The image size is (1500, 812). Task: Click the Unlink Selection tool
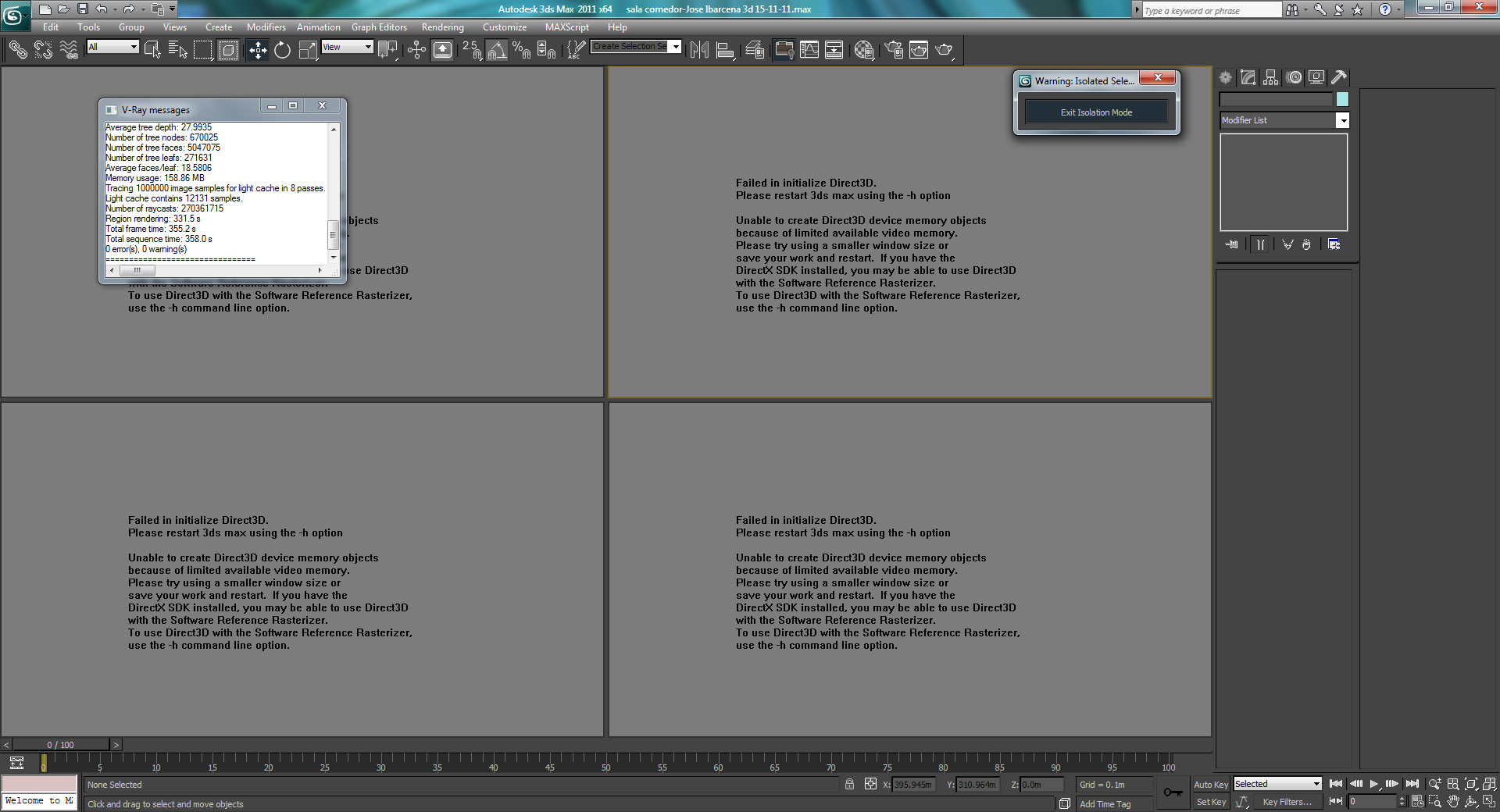(43, 50)
